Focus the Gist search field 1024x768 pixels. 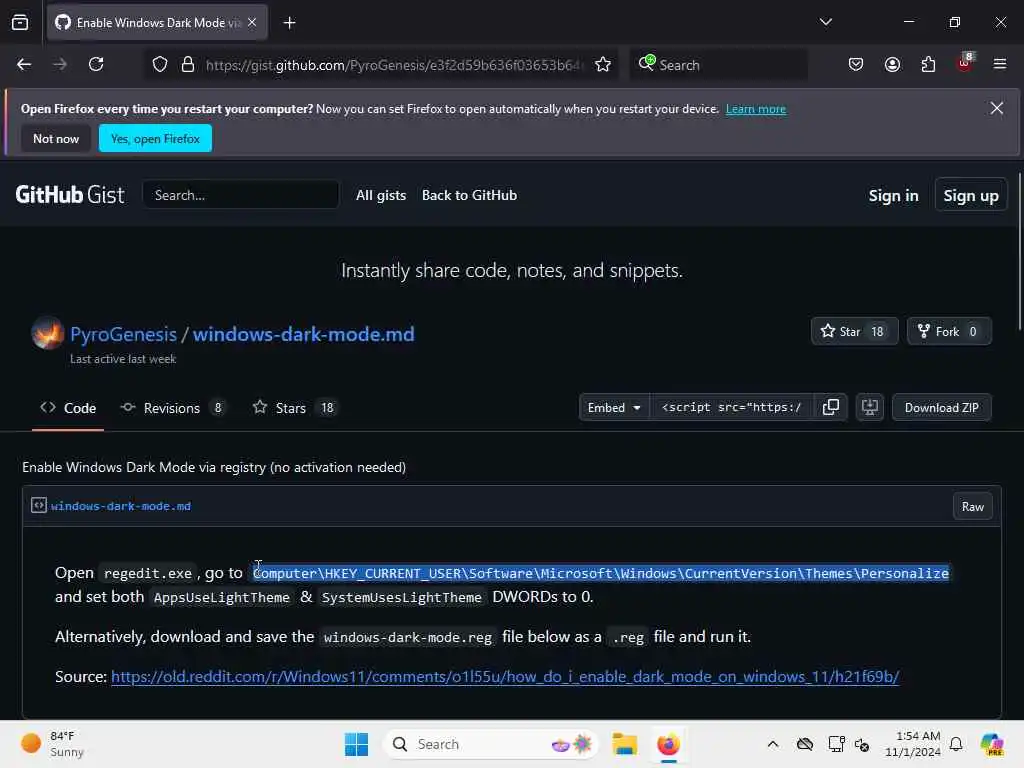240,195
